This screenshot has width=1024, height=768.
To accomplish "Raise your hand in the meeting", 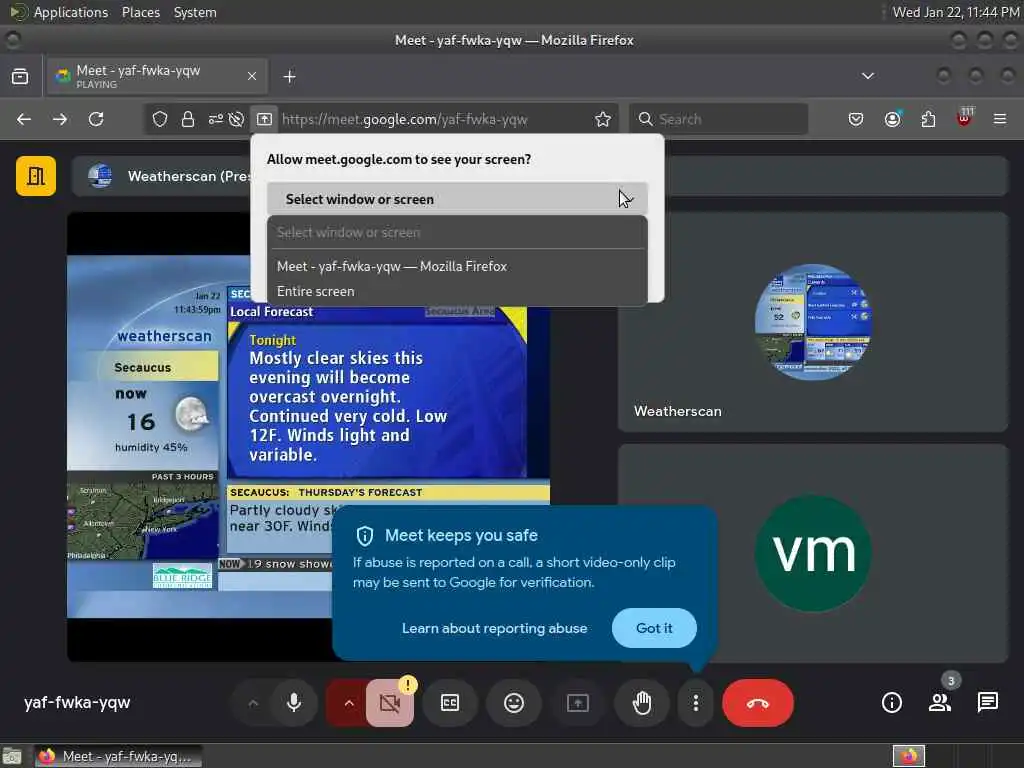I will tap(642, 703).
